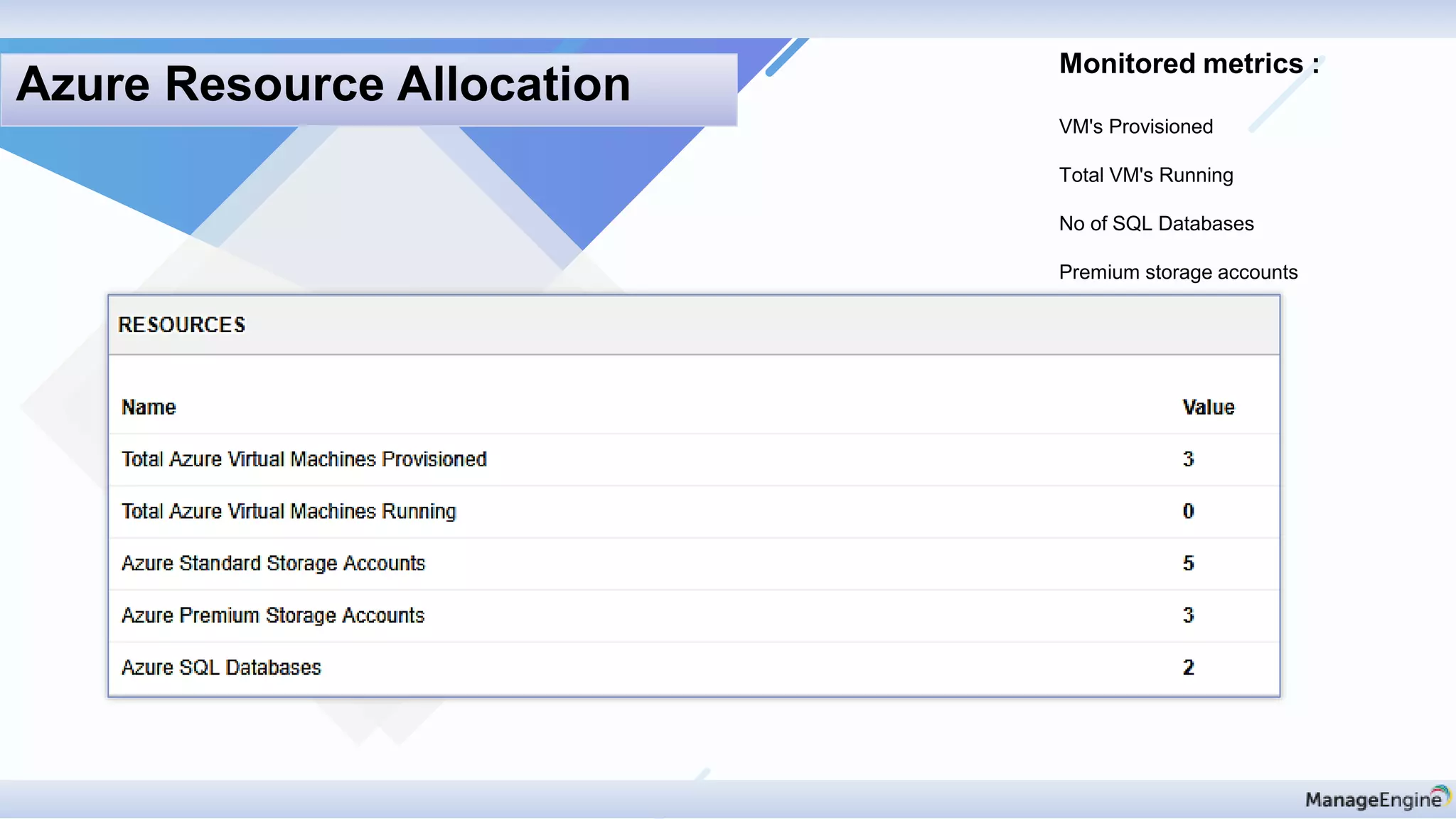Click the ManageEngine logo

pos(1378,798)
